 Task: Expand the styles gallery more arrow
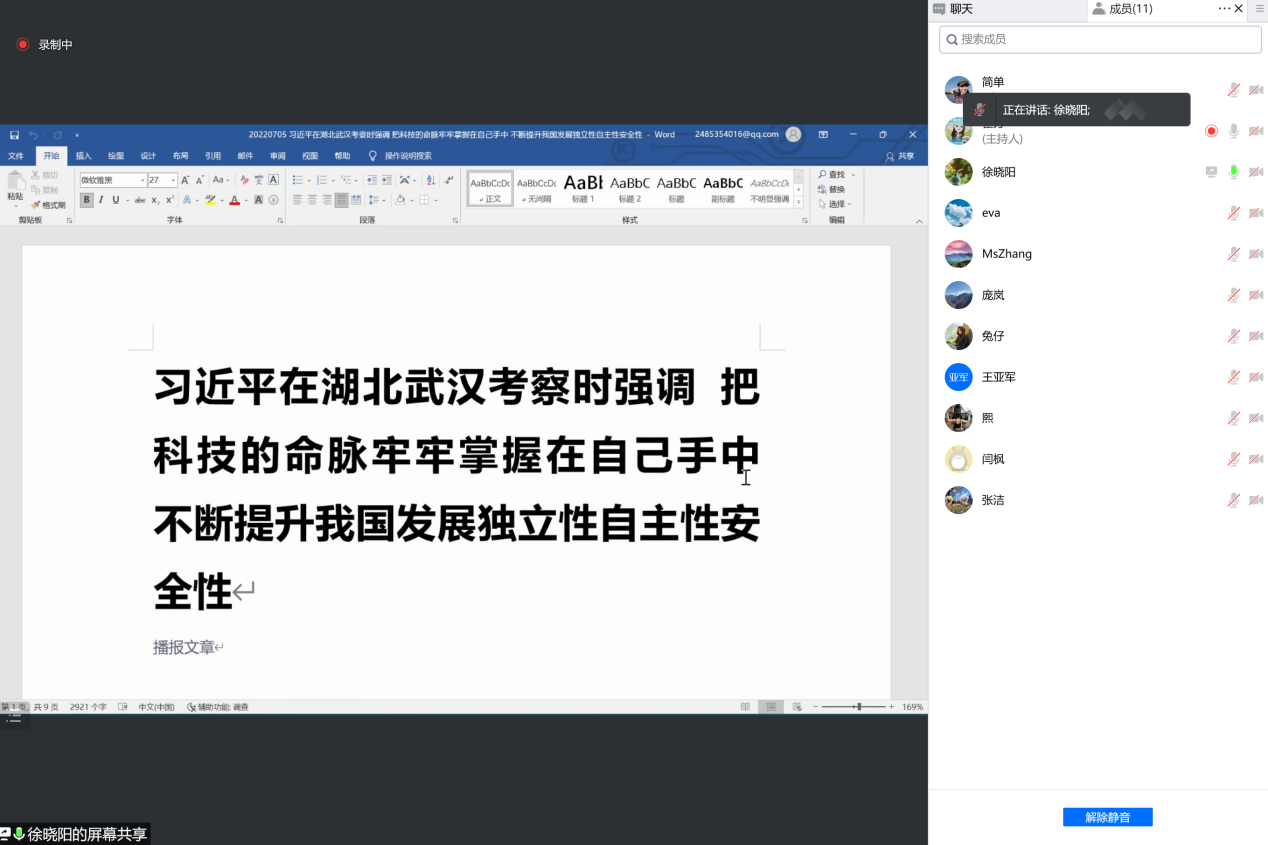point(798,202)
